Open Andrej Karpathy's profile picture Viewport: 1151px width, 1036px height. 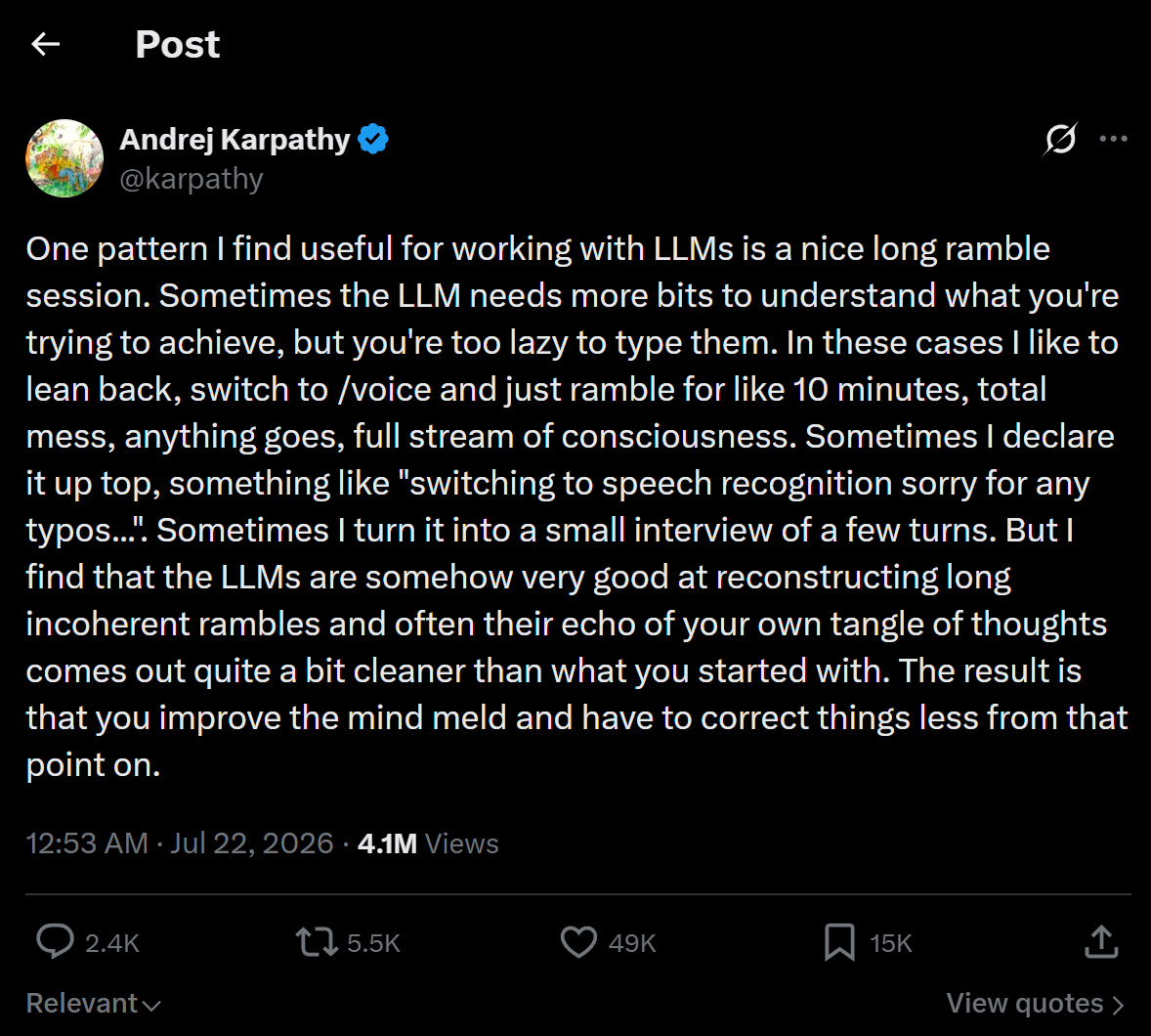point(64,158)
